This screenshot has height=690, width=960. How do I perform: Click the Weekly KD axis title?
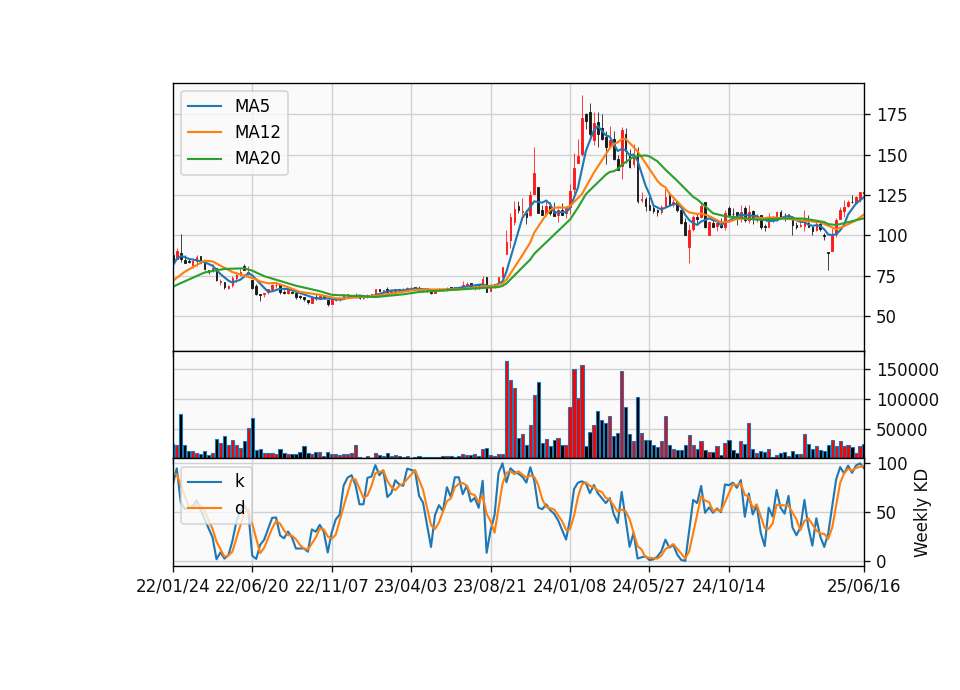pyautogui.click(x=921, y=513)
